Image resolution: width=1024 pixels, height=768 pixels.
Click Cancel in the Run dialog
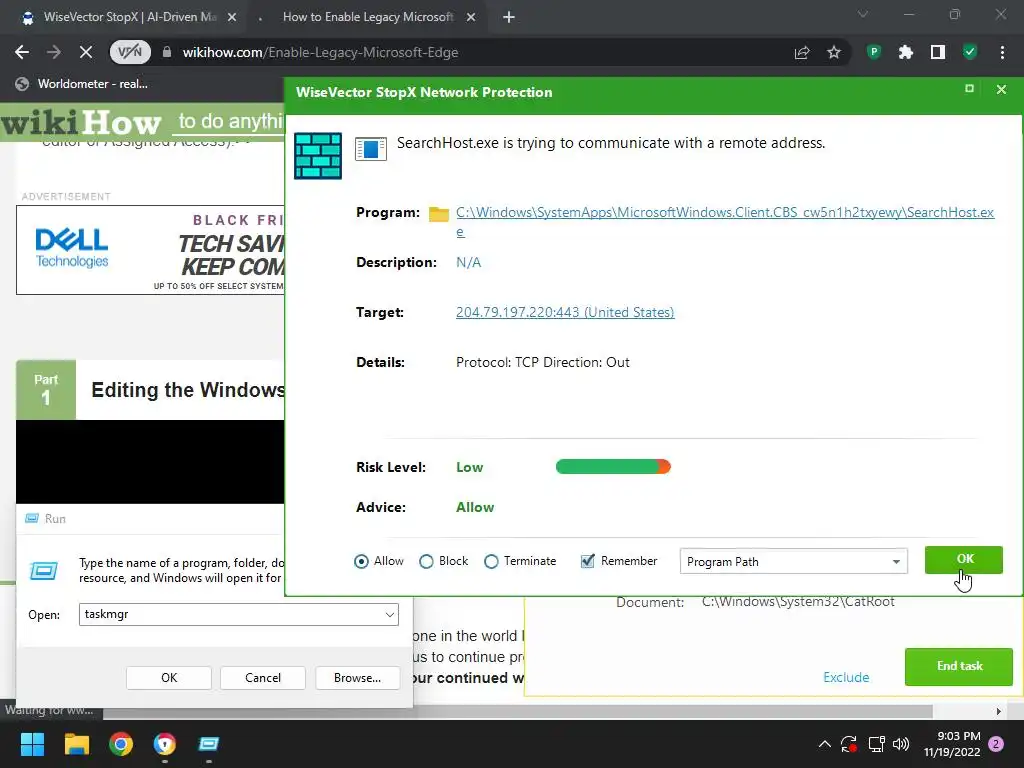[263, 678]
